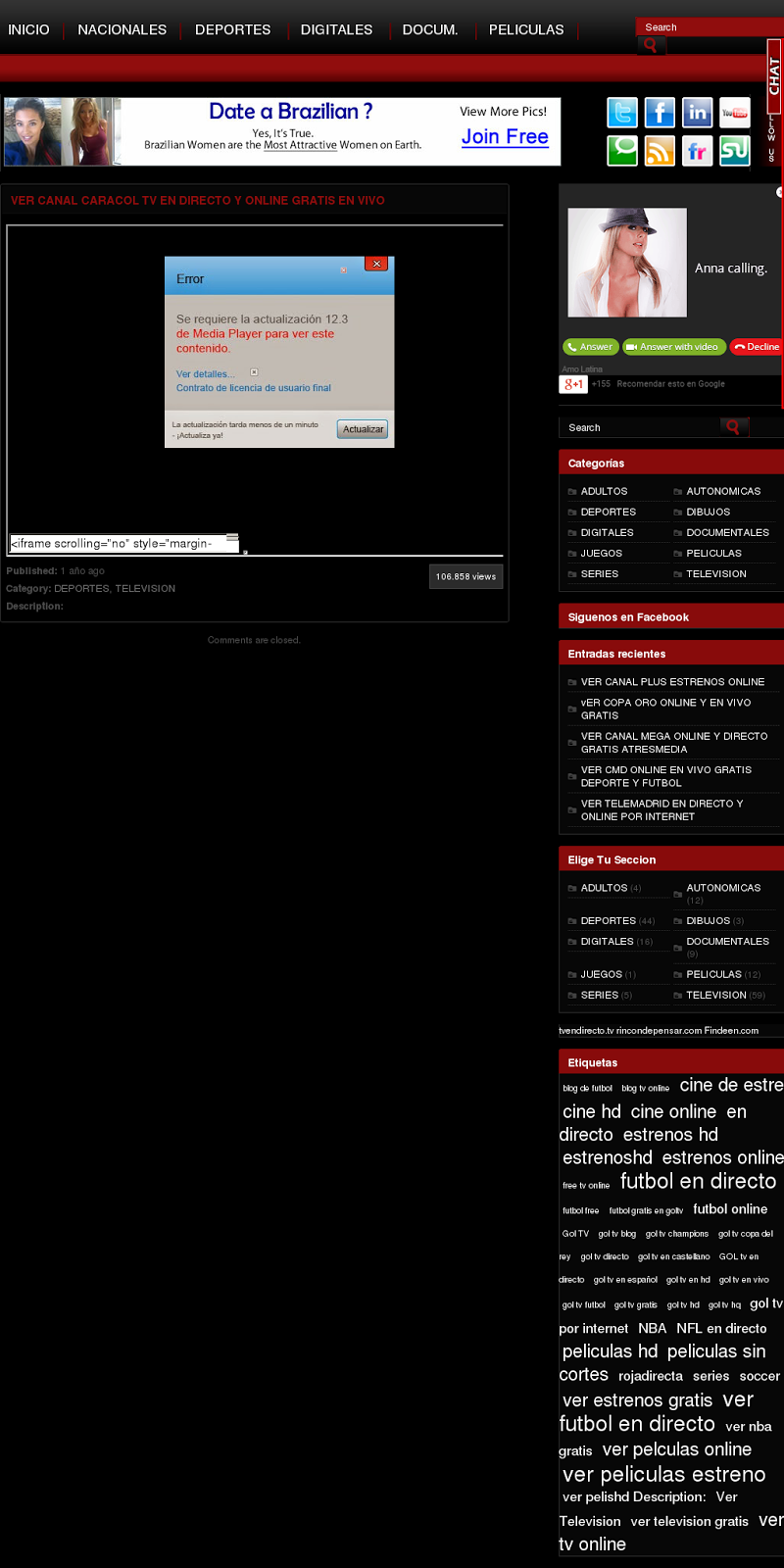The image size is (784, 1568).
Task: Open VER TELEMADRID EN DIRECTO entry
Action: (662, 809)
